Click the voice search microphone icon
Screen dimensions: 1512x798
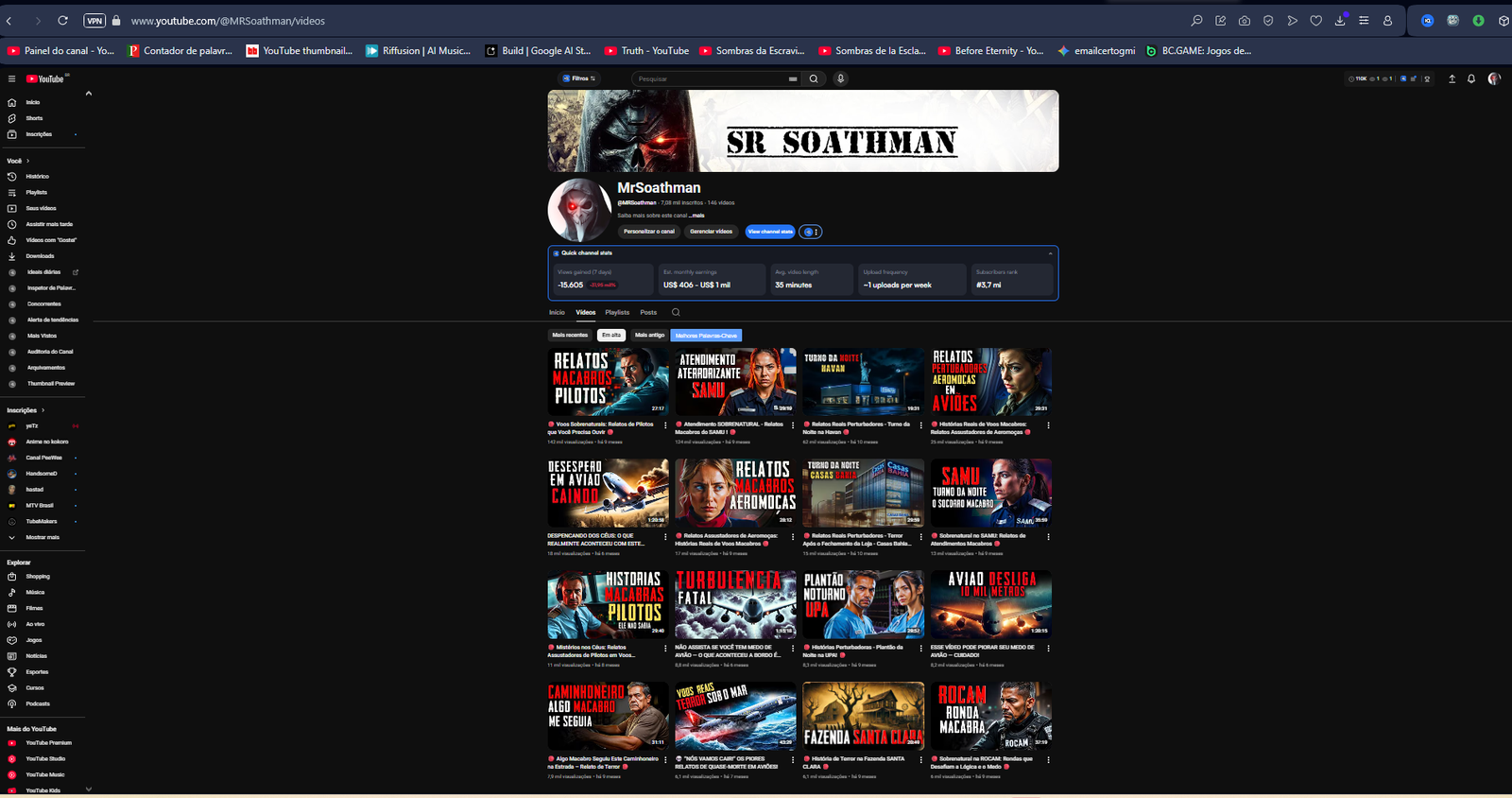click(x=840, y=78)
